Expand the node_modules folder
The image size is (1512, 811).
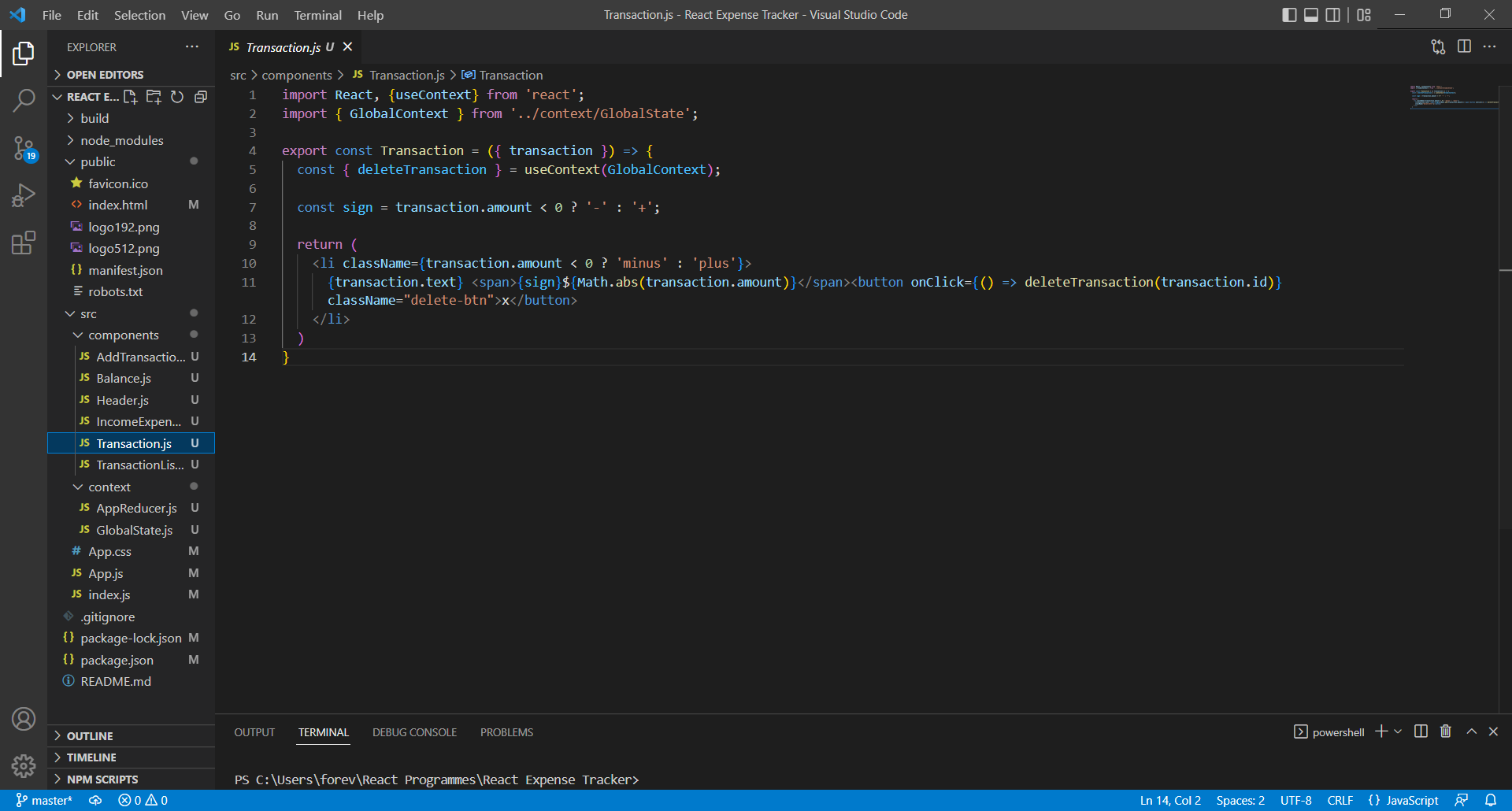[x=131, y=140]
